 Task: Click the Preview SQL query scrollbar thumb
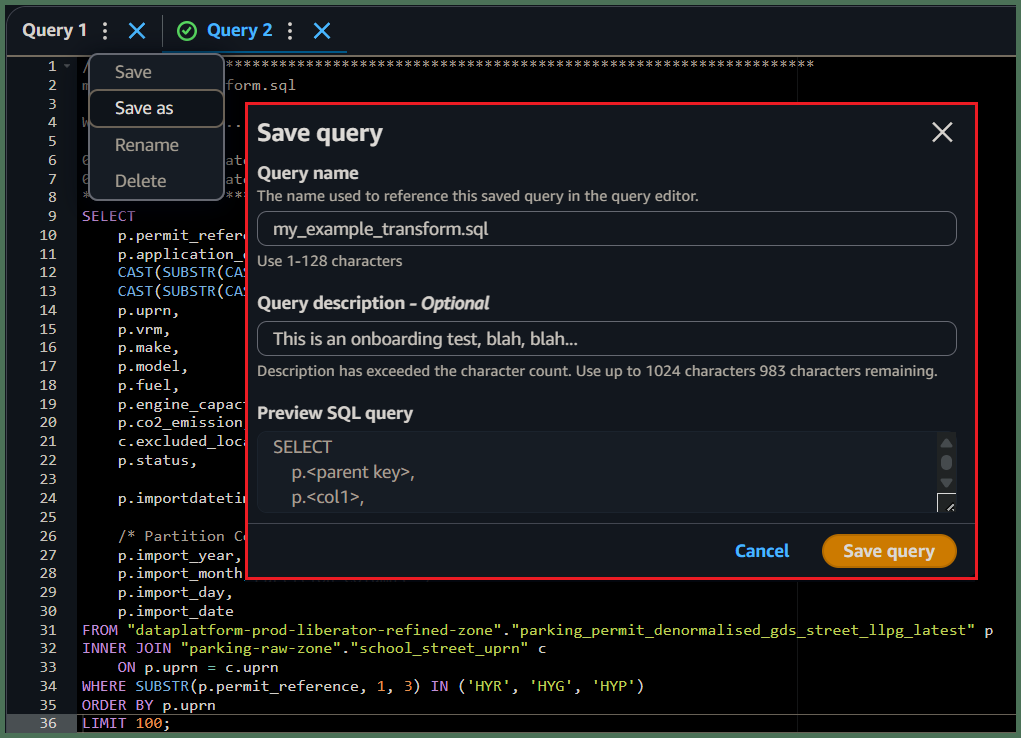tap(946, 462)
